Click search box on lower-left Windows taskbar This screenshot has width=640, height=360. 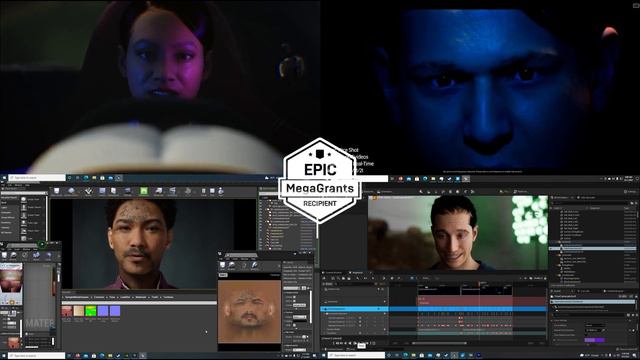coord(37,356)
